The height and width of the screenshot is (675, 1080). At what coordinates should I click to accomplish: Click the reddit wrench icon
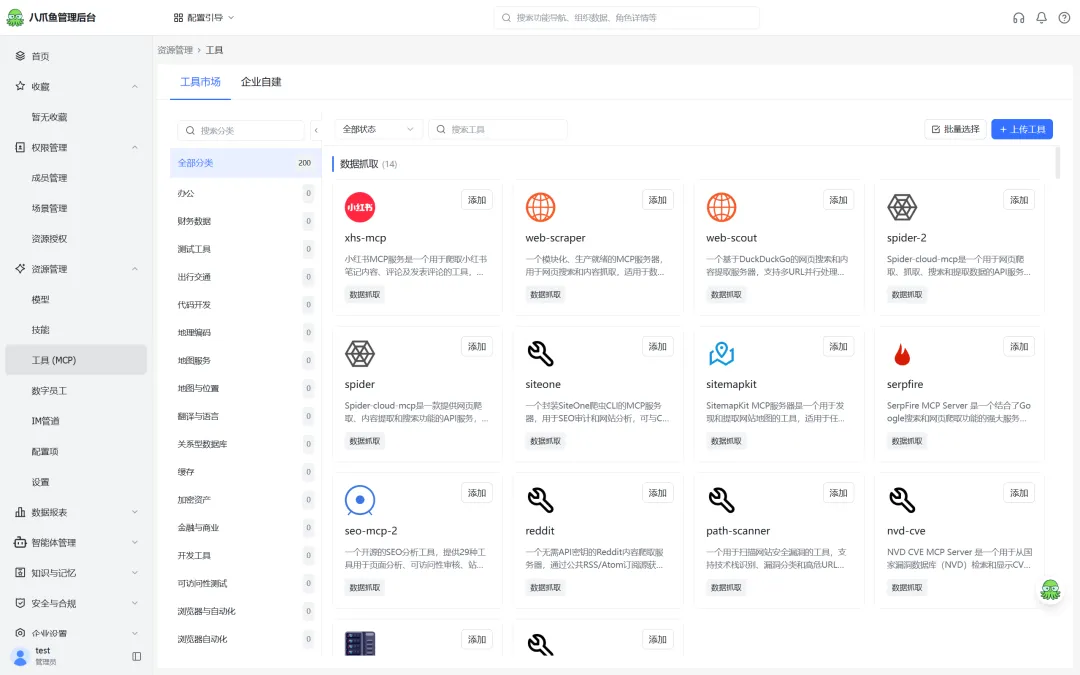tap(540, 500)
